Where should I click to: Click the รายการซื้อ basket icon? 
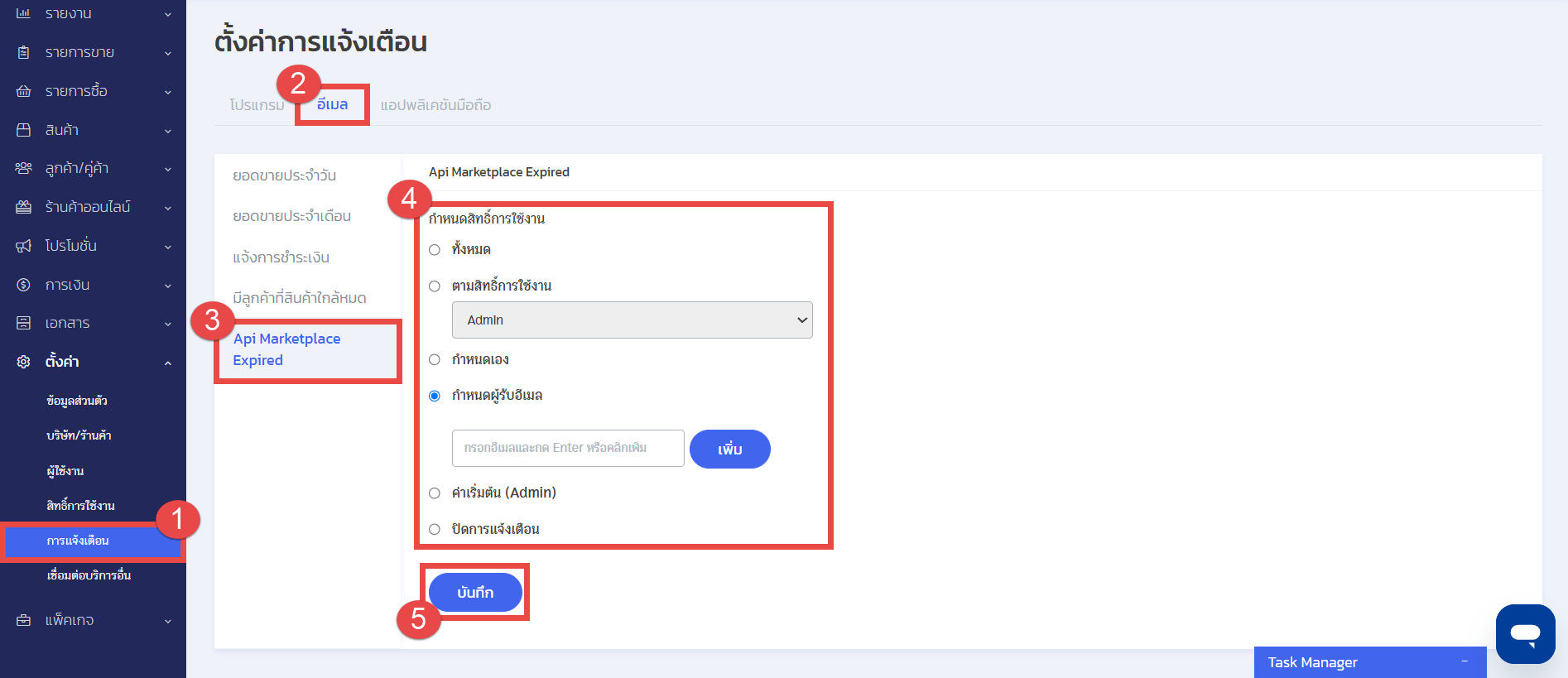(23, 91)
